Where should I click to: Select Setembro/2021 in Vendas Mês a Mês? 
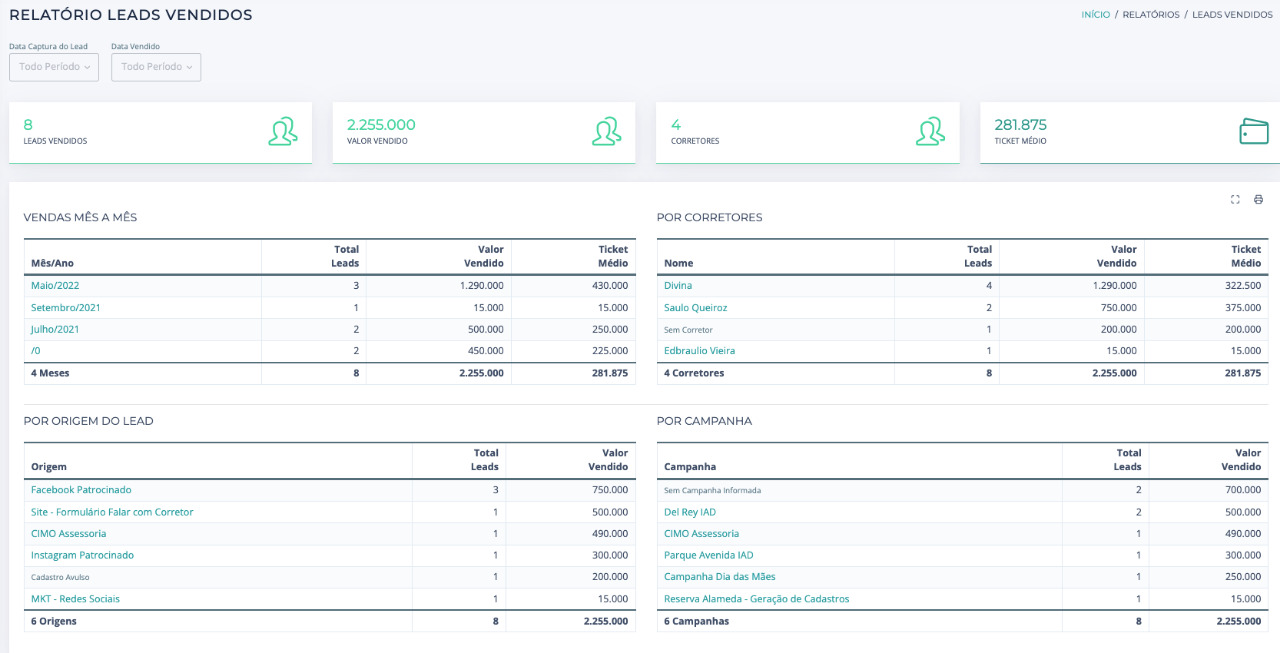[x=65, y=307]
